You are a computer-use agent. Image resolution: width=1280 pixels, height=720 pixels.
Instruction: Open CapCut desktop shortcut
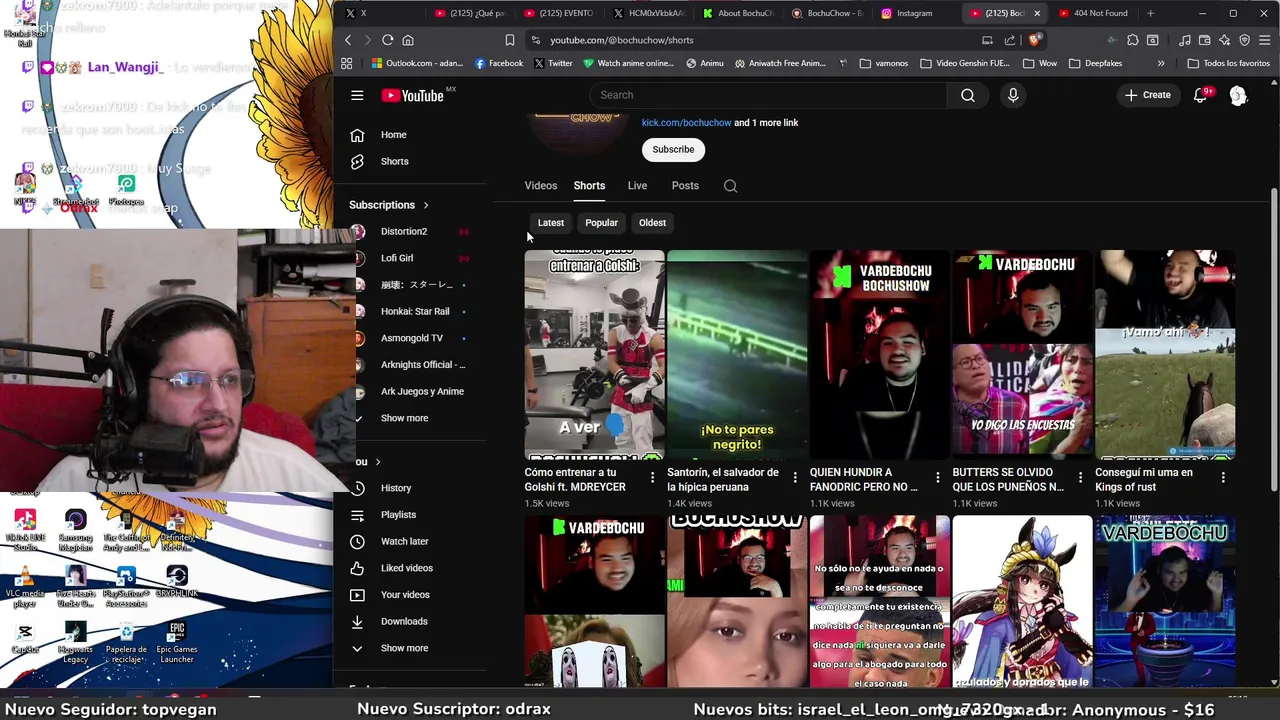click(x=25, y=638)
